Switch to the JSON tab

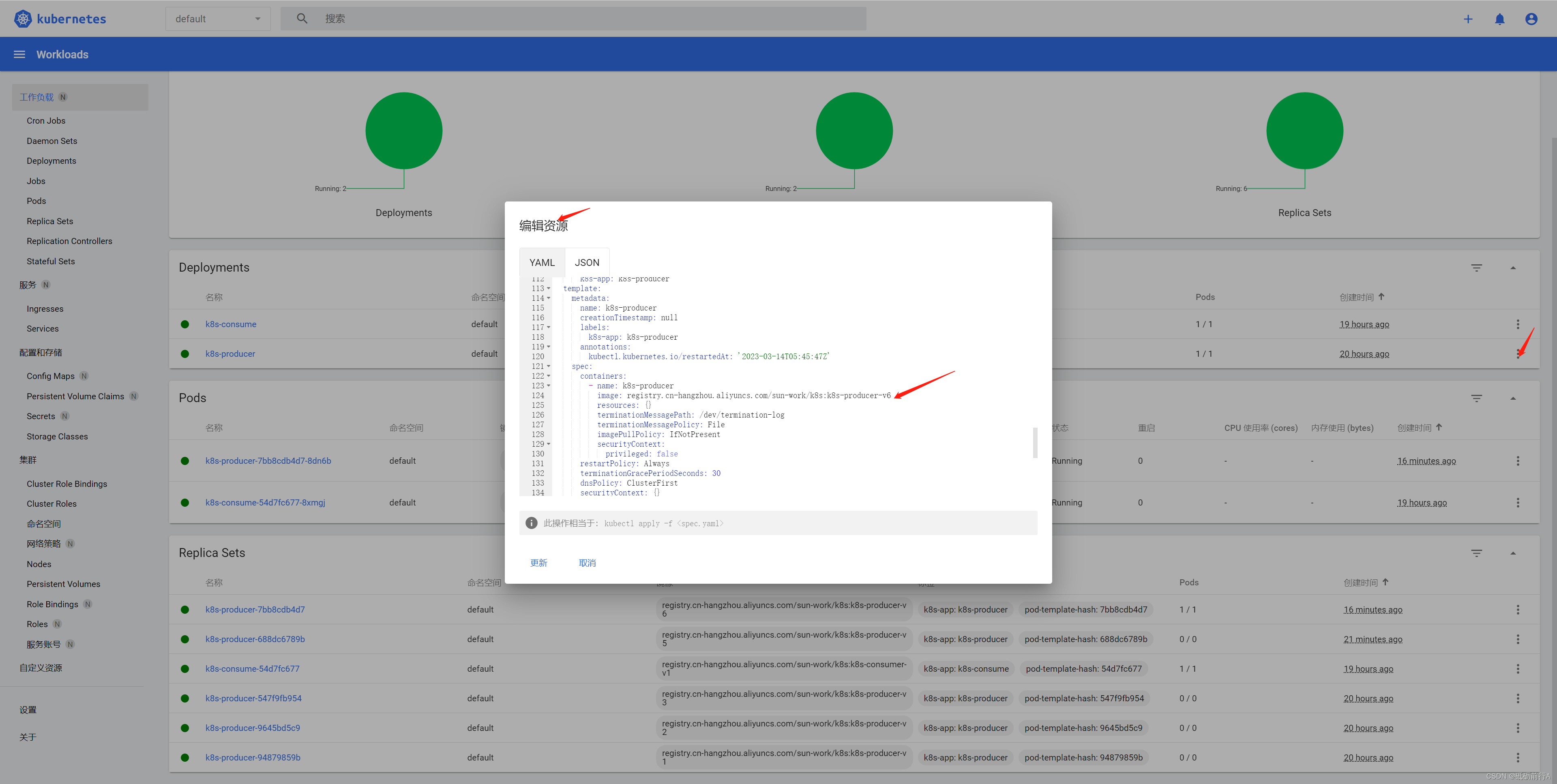[586, 262]
